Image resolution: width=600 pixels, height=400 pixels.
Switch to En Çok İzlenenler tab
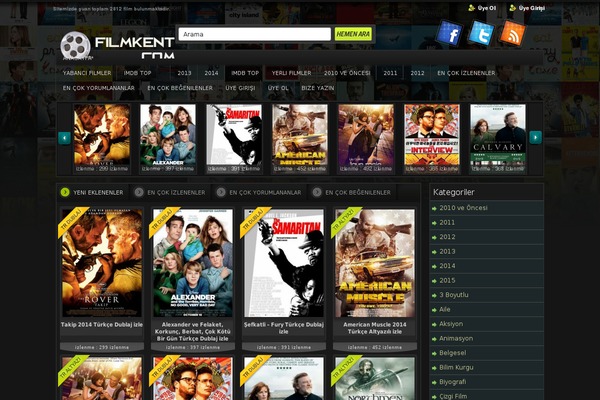click(176, 192)
